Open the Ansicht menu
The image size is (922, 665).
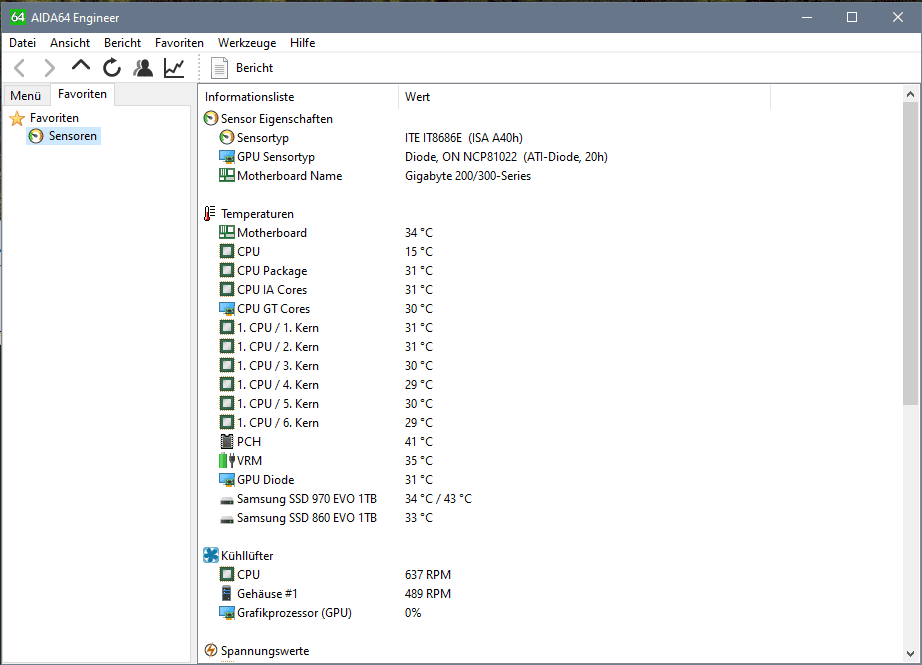70,43
